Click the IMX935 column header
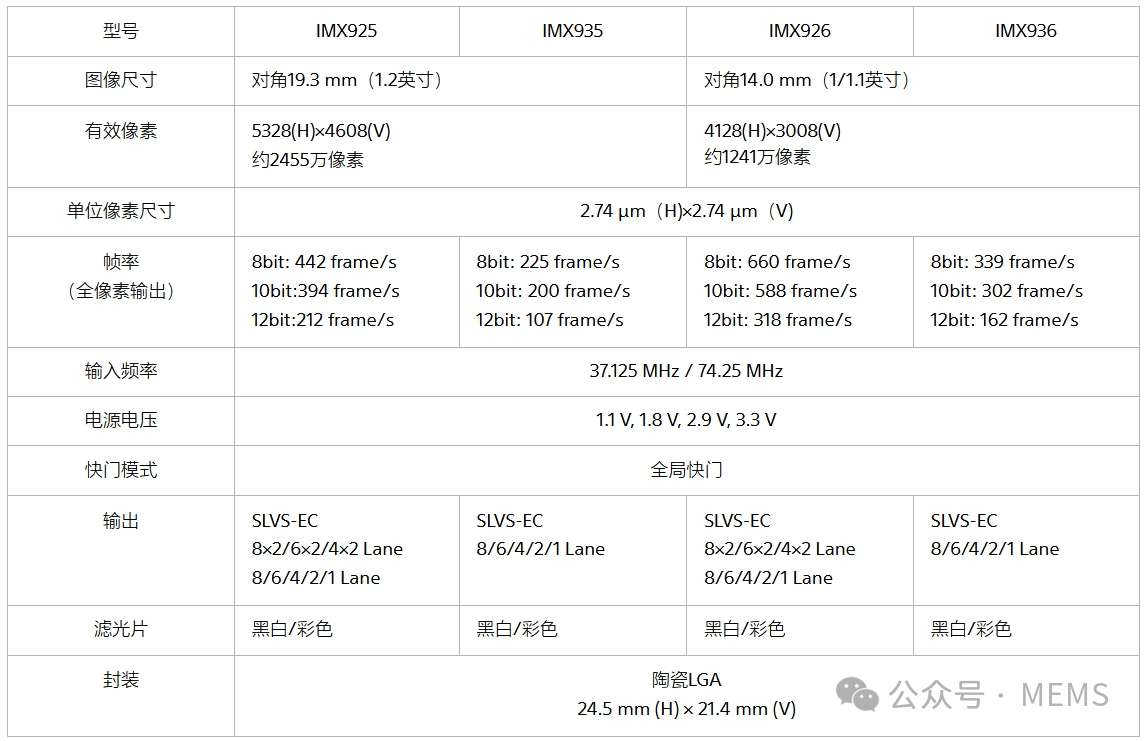 click(x=572, y=31)
